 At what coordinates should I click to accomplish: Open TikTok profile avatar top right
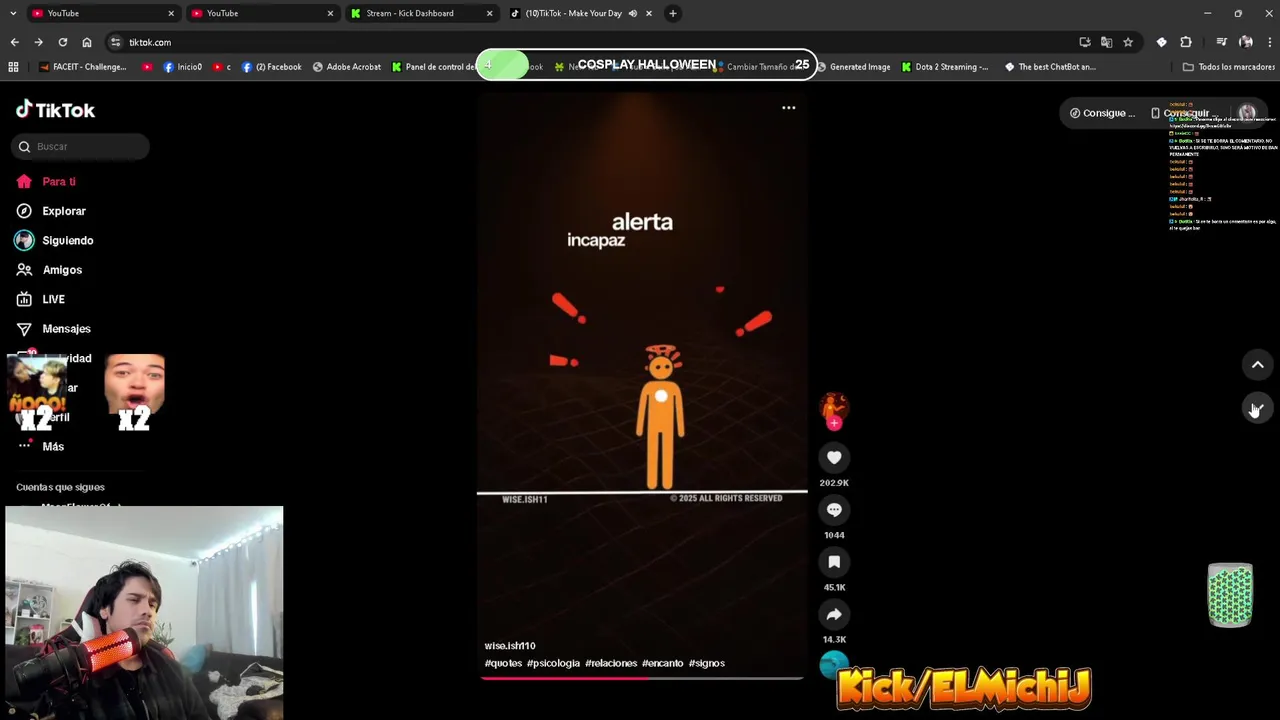tap(1247, 113)
